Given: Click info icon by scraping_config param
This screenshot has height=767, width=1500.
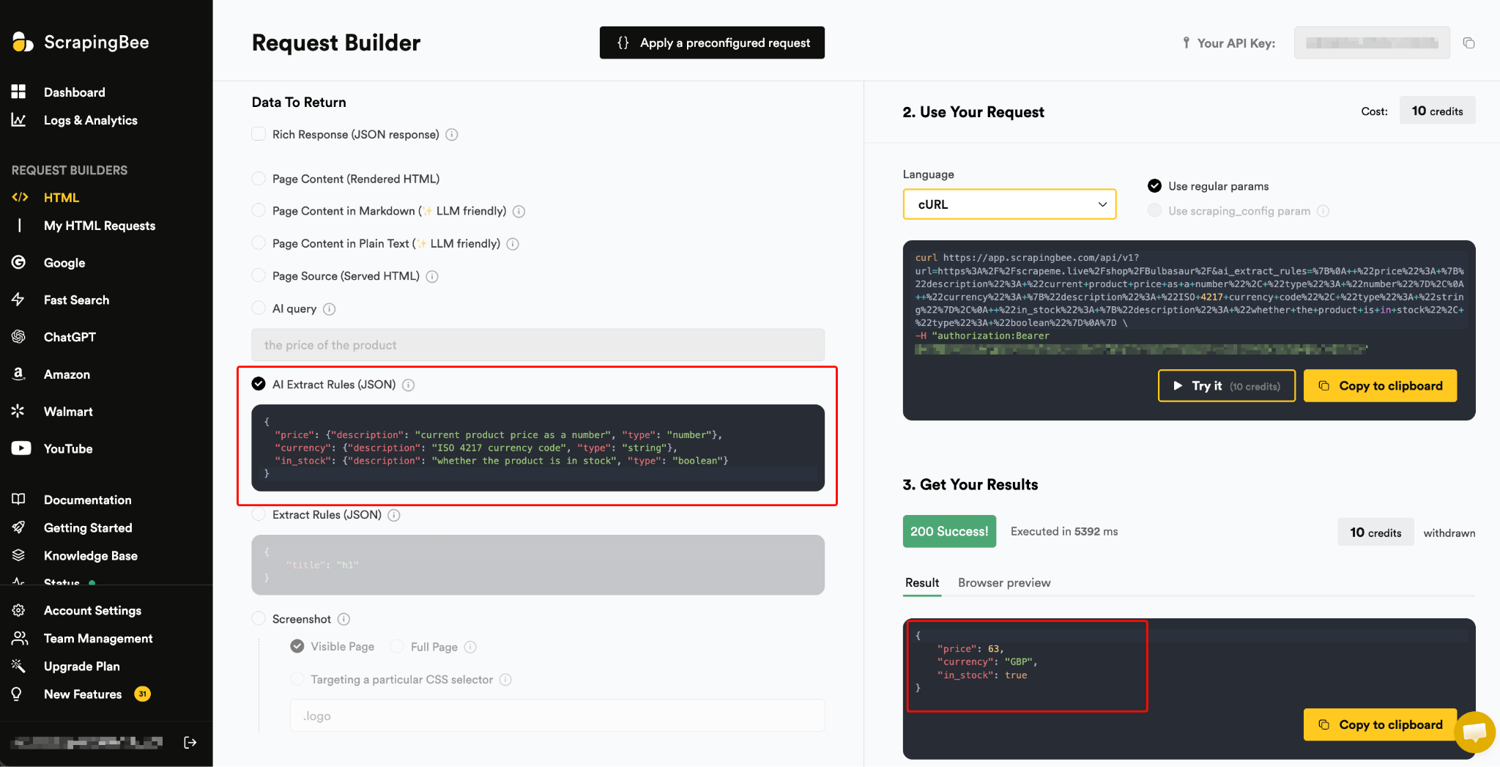Looking at the screenshot, I should click(x=1323, y=211).
